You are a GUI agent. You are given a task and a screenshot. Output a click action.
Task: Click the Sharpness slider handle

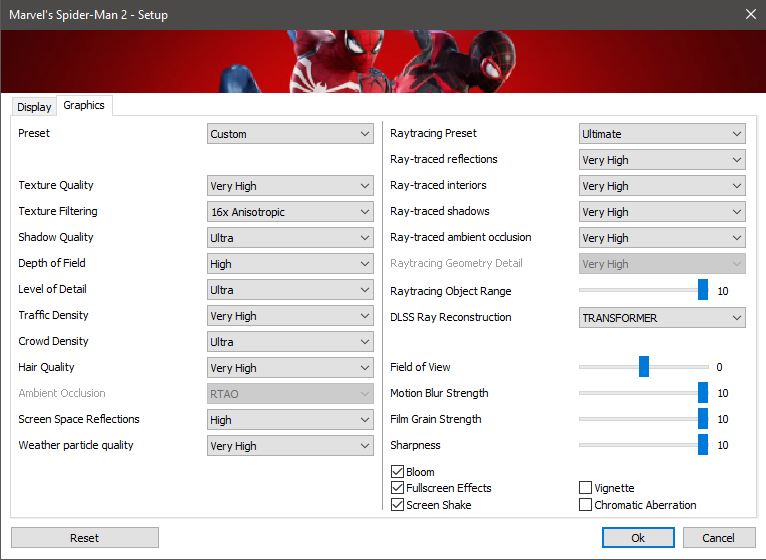[702, 445]
